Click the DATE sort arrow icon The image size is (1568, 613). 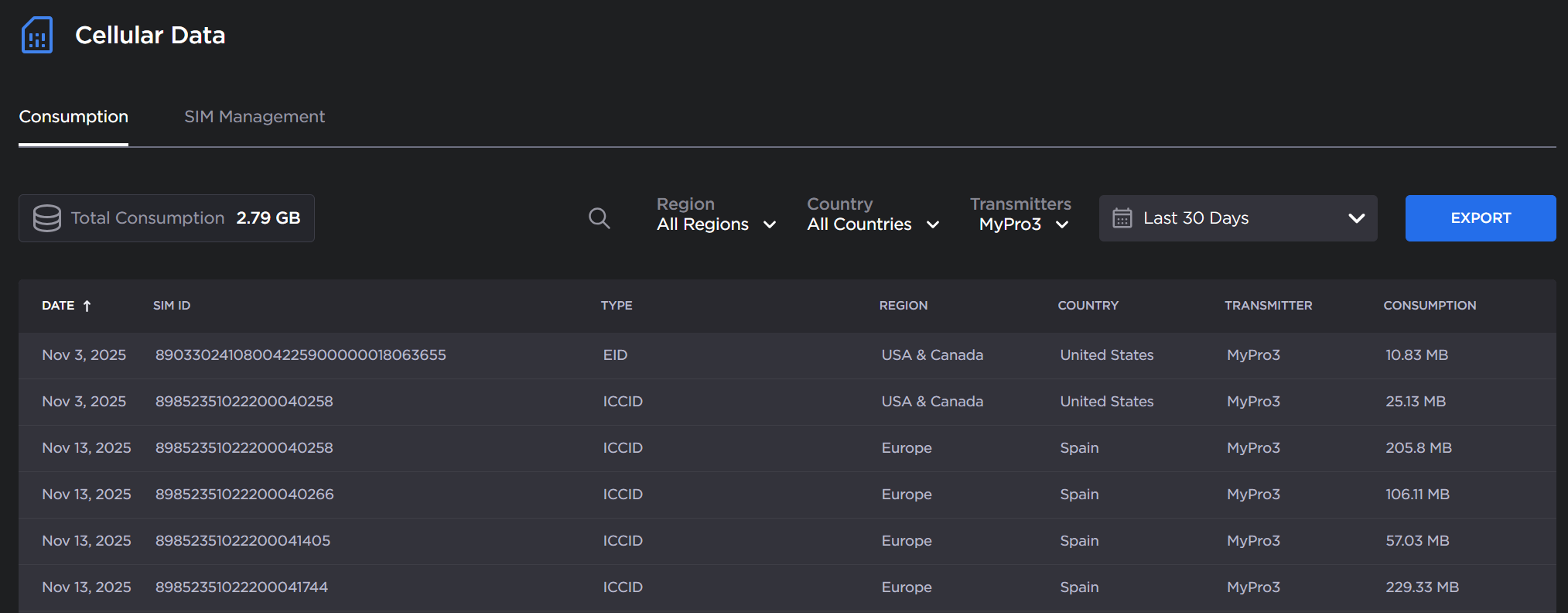tap(87, 306)
